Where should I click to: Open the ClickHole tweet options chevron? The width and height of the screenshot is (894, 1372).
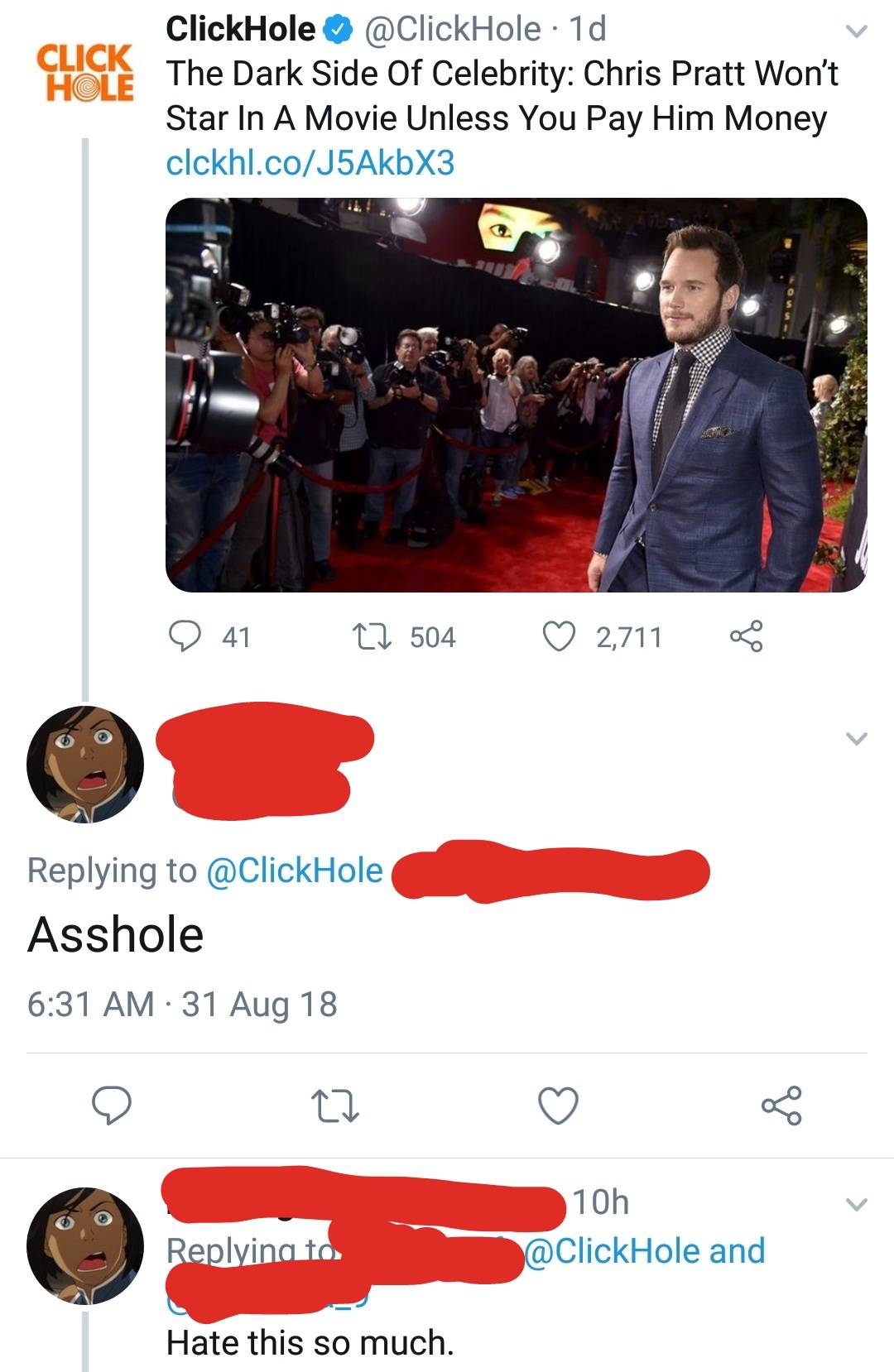click(x=857, y=31)
